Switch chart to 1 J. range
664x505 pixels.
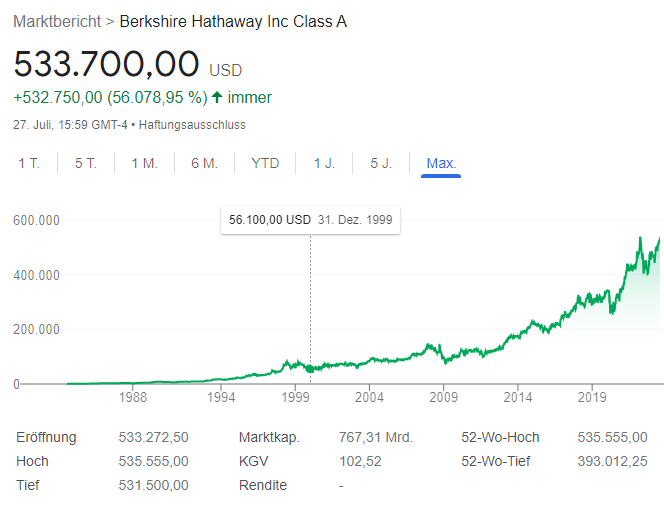[324, 163]
